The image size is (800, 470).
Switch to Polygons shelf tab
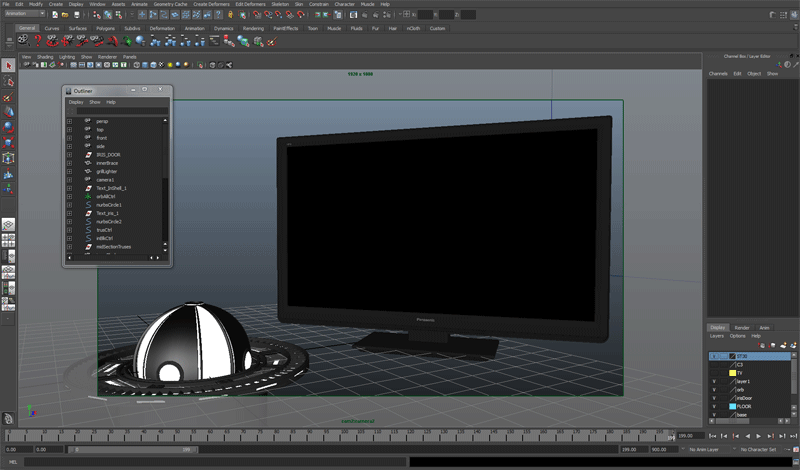(105, 29)
